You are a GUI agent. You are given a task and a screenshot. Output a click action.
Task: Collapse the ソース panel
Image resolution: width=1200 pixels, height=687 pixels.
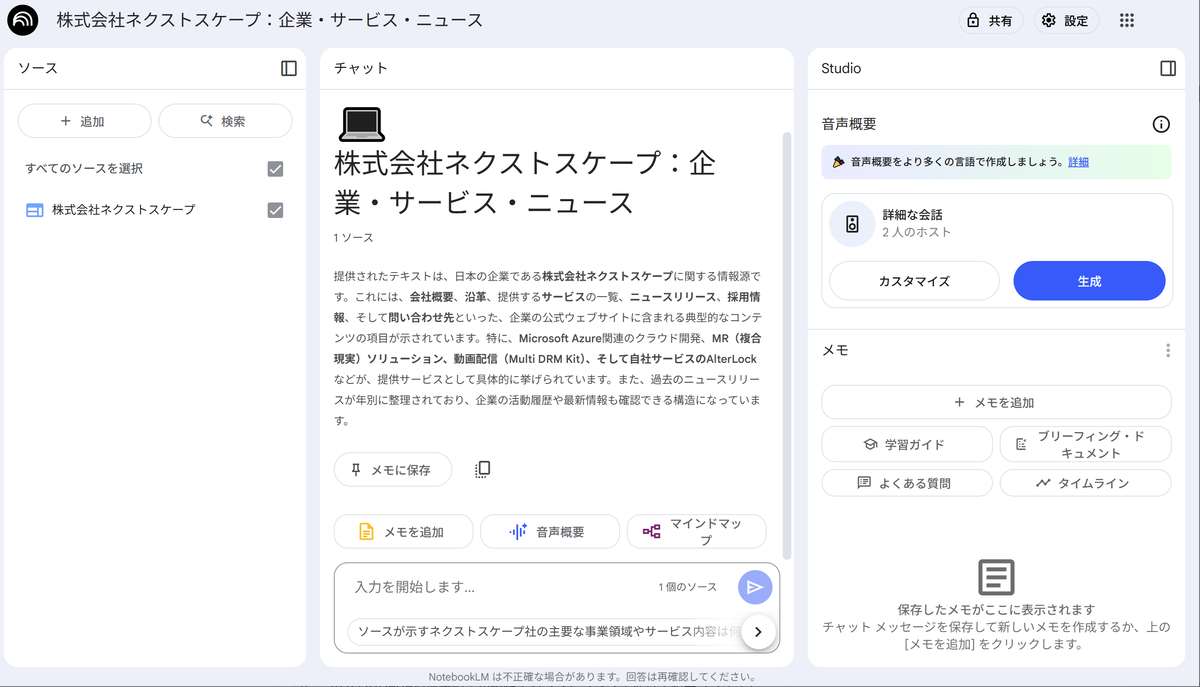289,68
